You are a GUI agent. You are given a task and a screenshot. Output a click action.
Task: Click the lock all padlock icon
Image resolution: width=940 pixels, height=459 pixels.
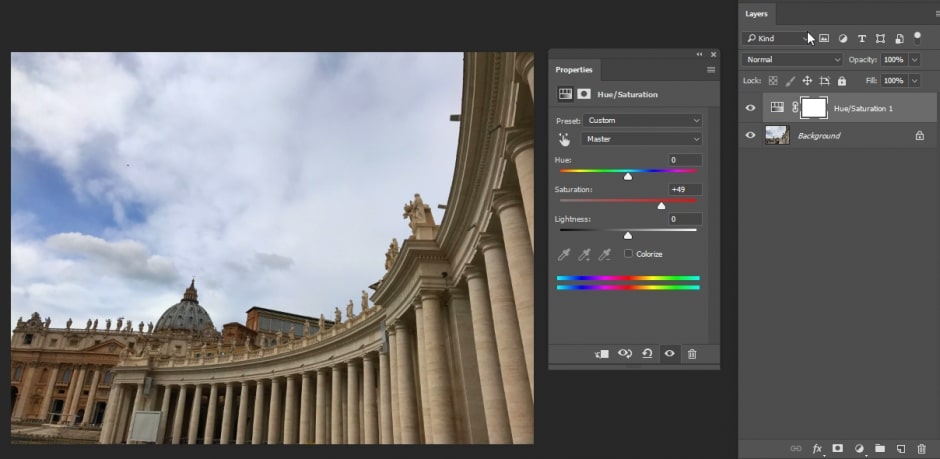click(842, 80)
